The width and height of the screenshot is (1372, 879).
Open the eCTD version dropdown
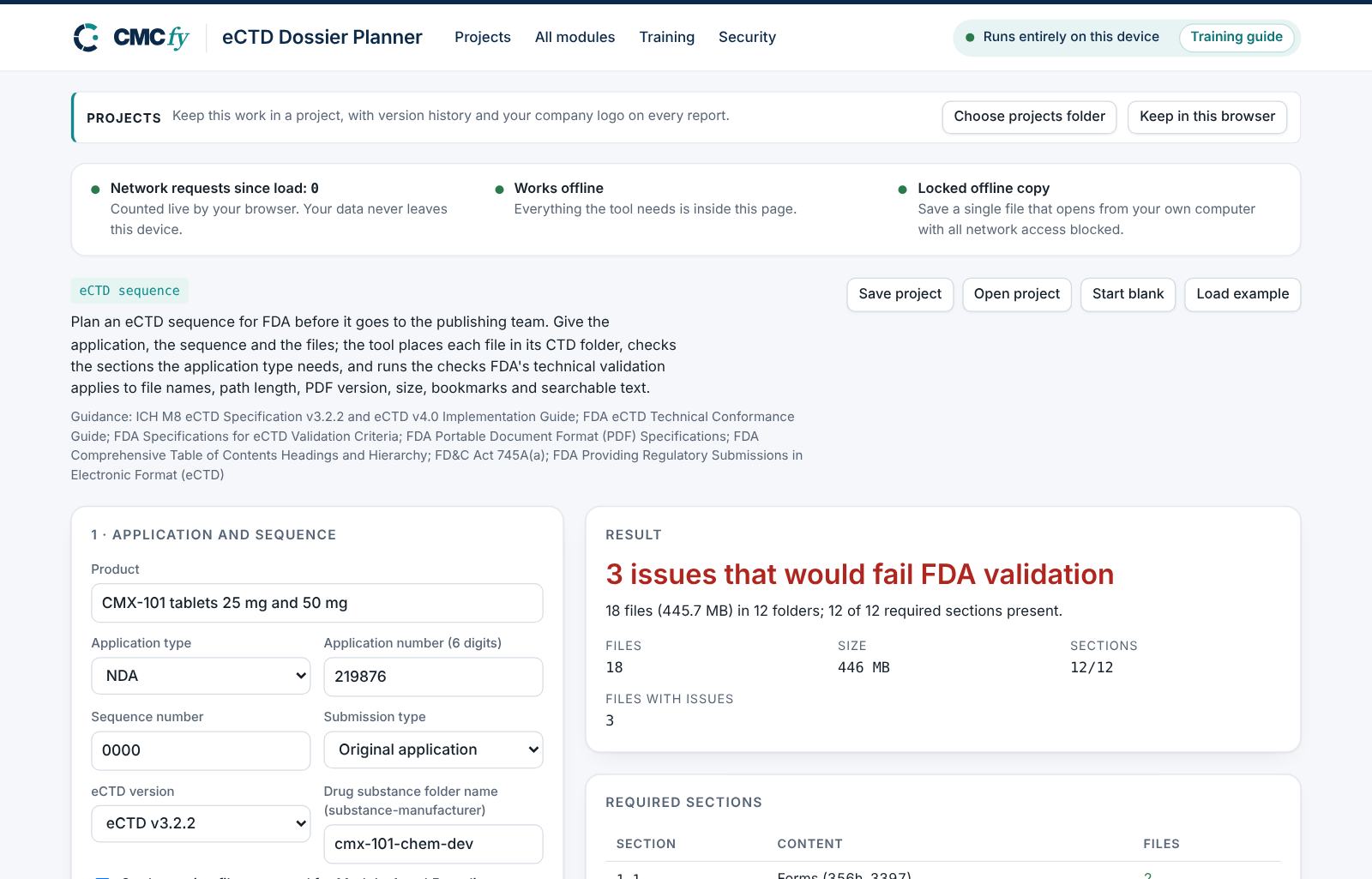point(201,823)
